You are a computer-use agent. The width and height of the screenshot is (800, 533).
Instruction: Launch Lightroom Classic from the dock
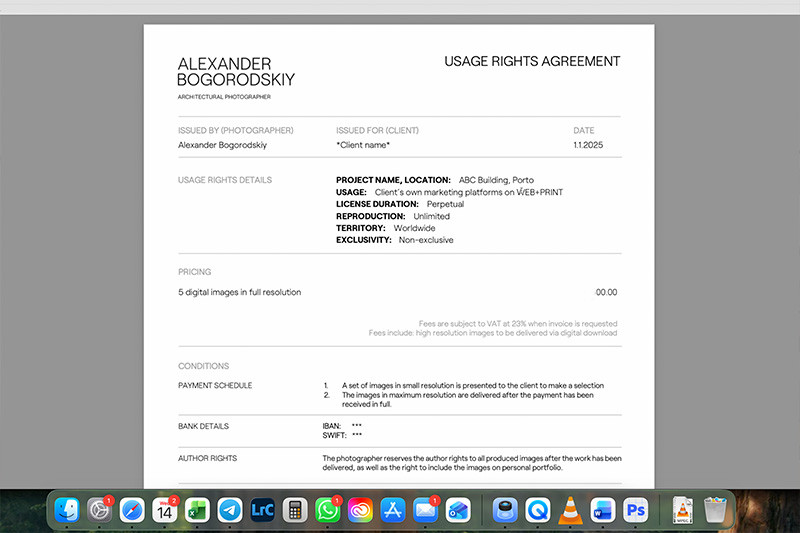(263, 511)
